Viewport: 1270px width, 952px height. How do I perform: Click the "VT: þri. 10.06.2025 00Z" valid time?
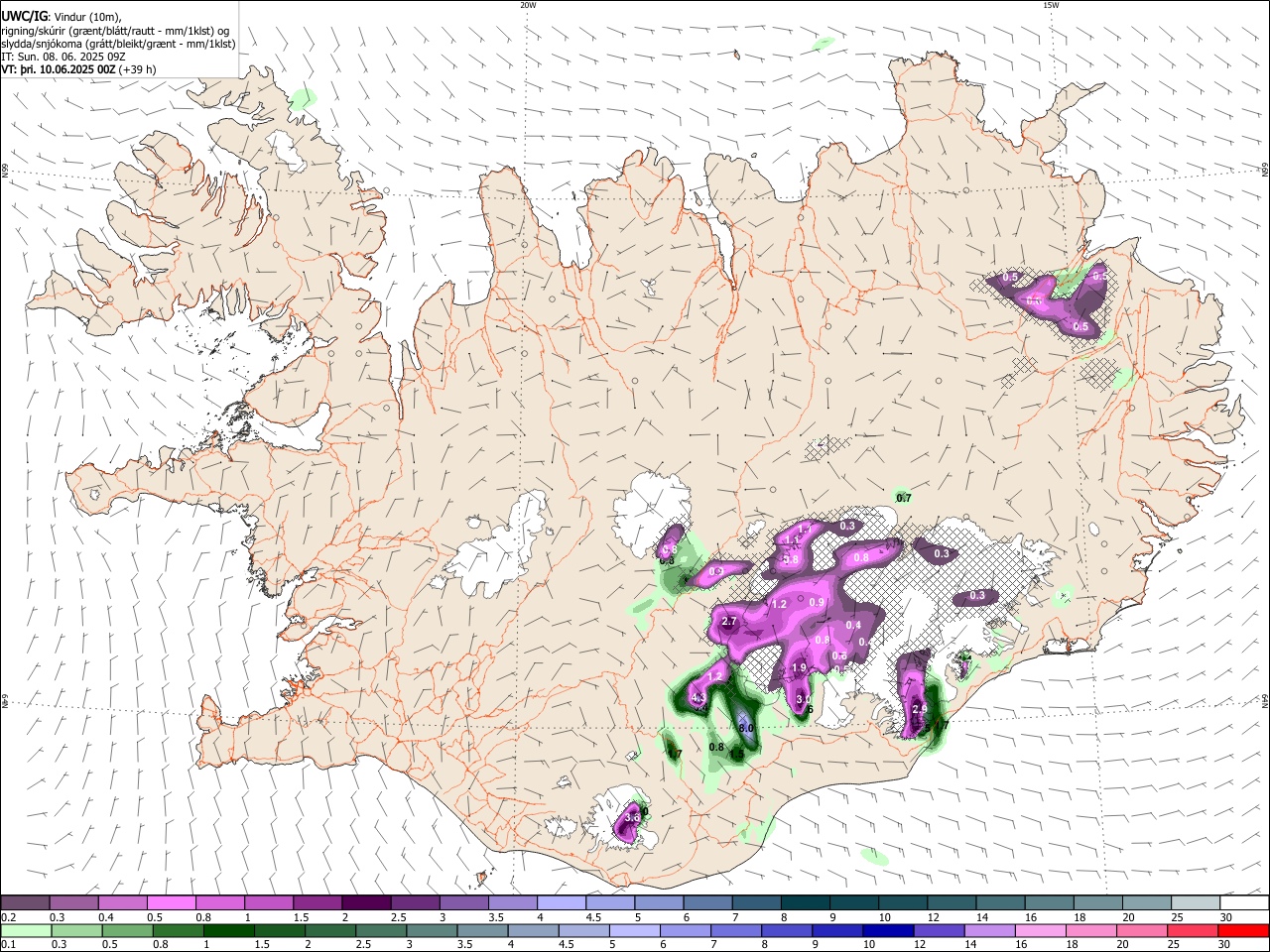(58, 69)
